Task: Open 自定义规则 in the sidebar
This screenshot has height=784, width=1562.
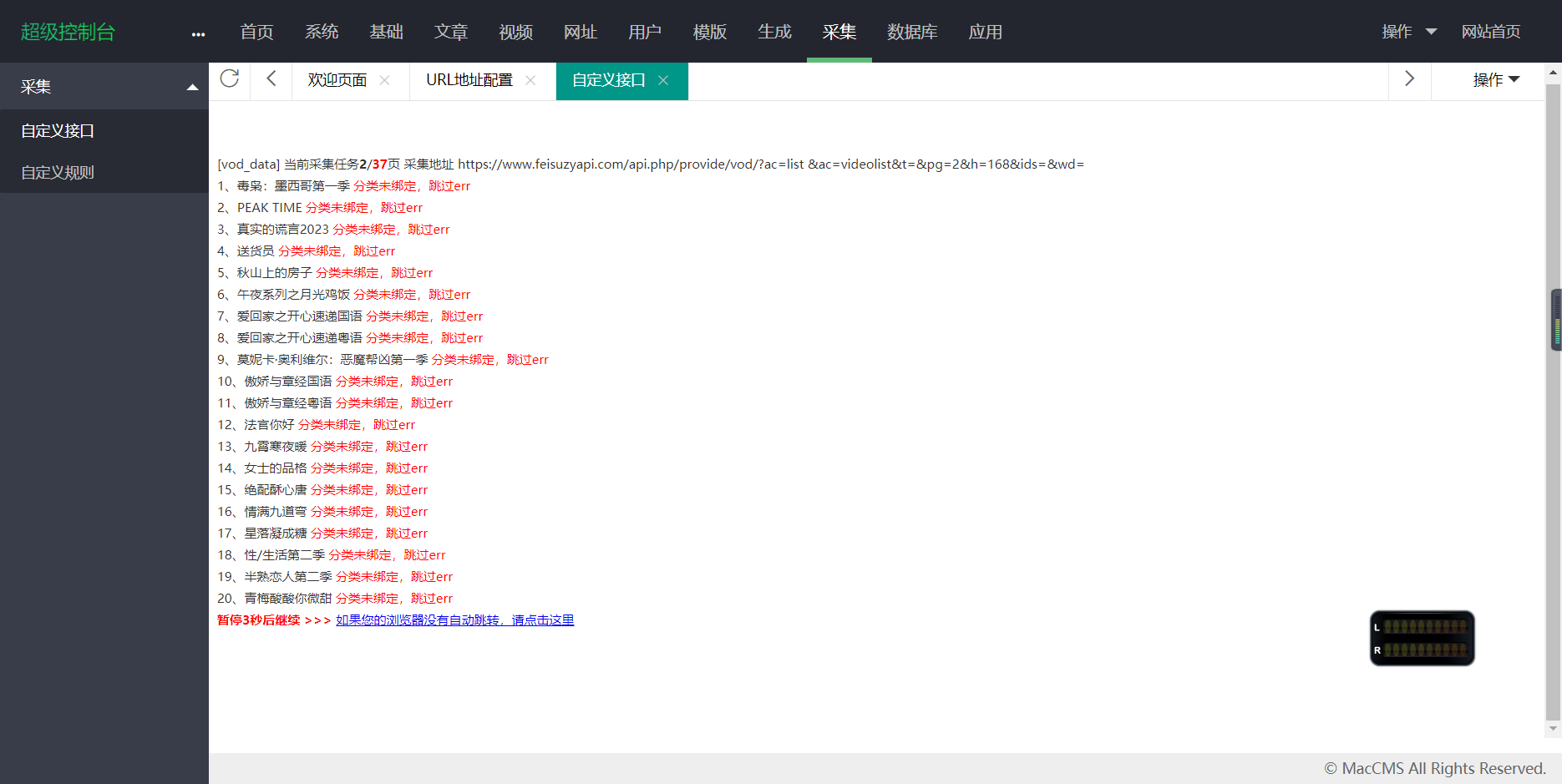Action: pos(57,172)
